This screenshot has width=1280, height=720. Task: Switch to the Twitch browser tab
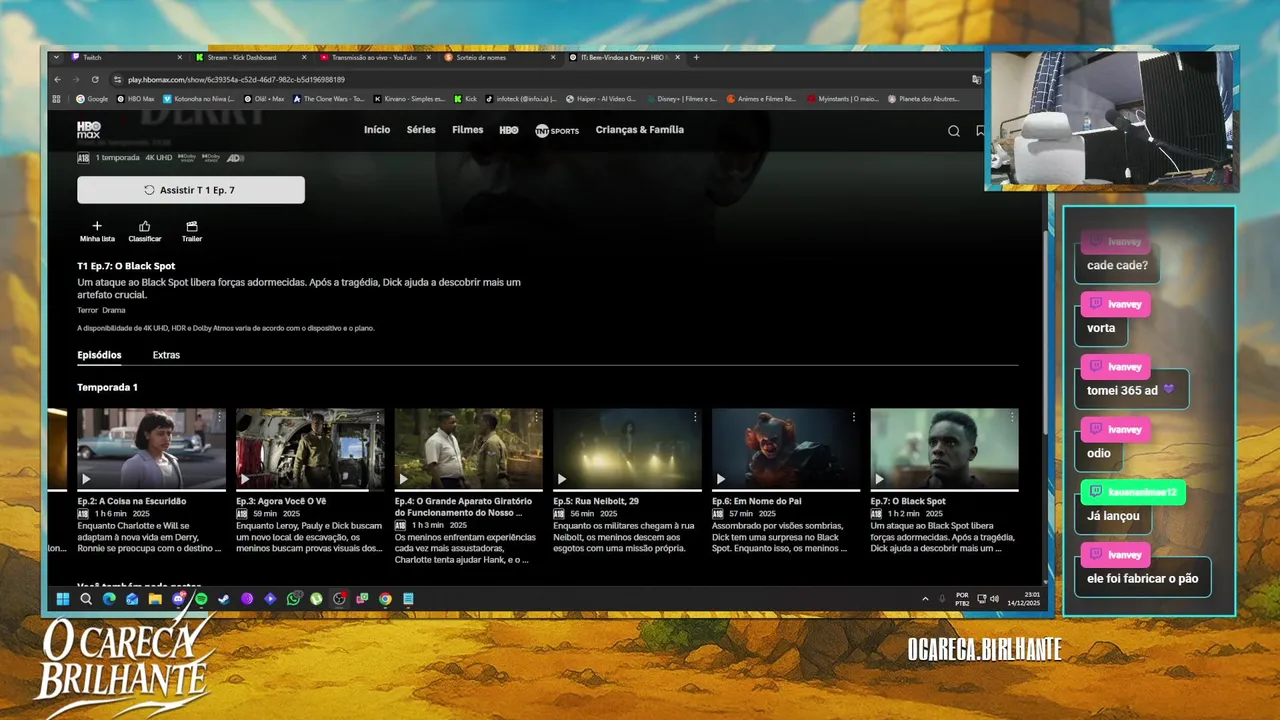(x=126, y=57)
